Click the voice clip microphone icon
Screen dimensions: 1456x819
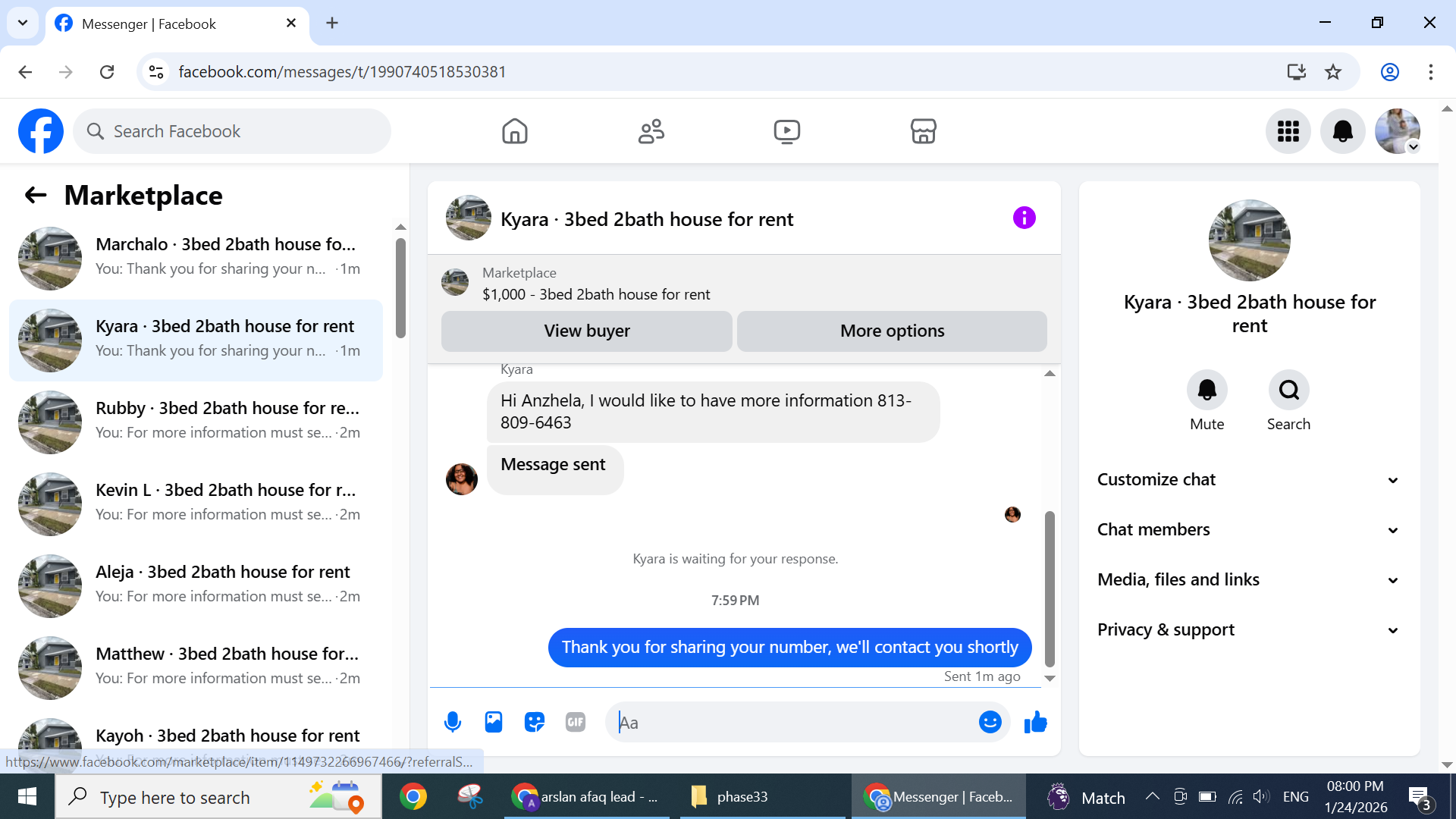pos(453,722)
